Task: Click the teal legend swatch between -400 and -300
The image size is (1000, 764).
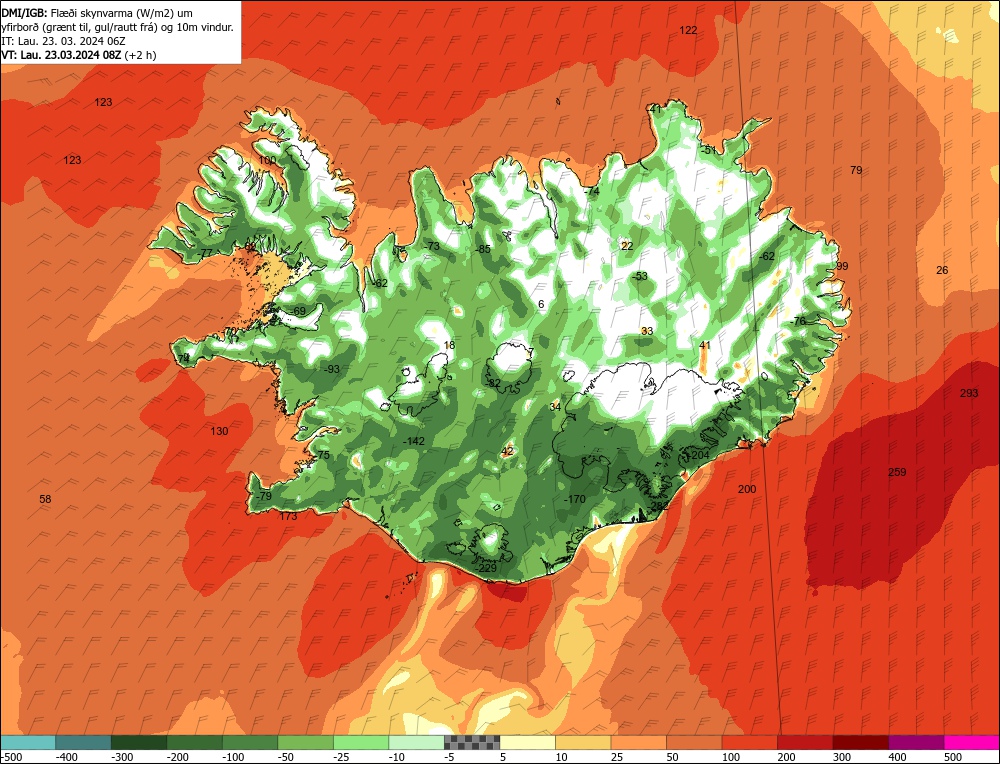Action: point(84,742)
